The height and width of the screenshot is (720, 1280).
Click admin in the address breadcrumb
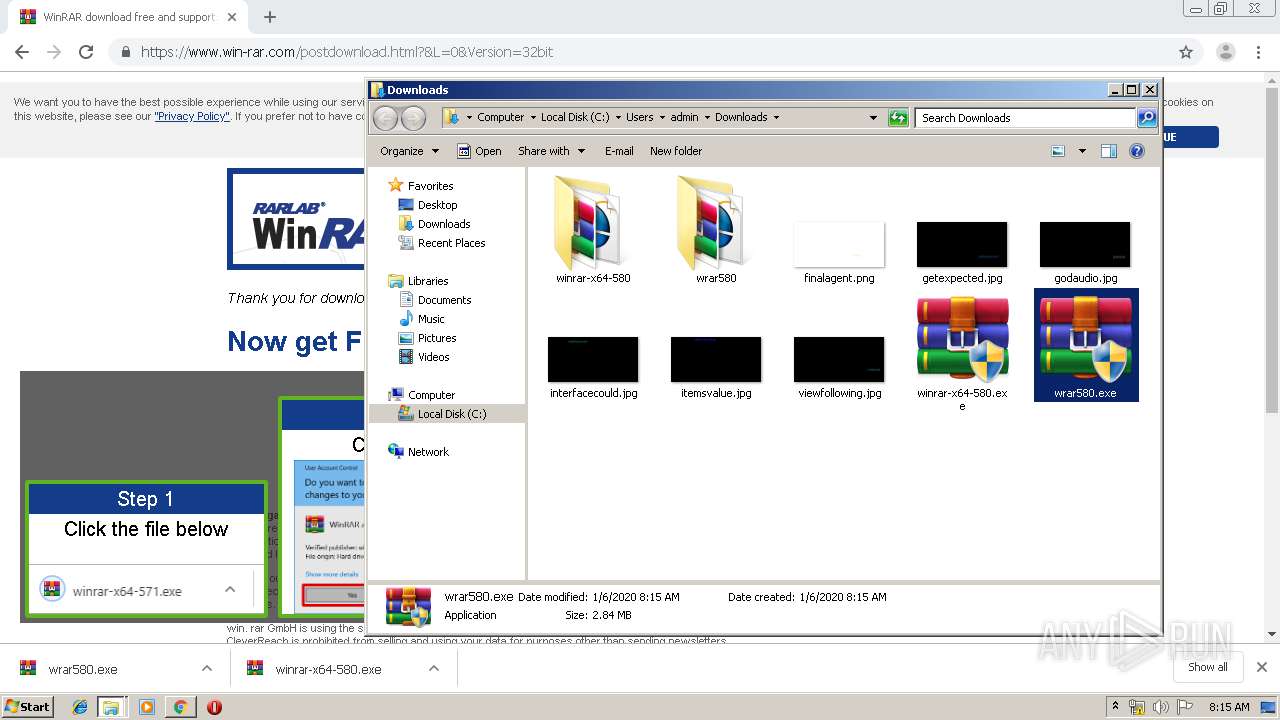(684, 117)
